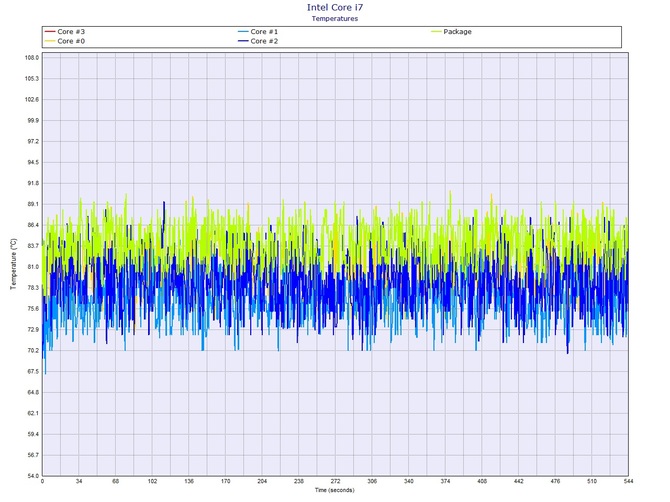Click the 62.1 y-axis value
The image size is (670, 502).
(x=33, y=414)
